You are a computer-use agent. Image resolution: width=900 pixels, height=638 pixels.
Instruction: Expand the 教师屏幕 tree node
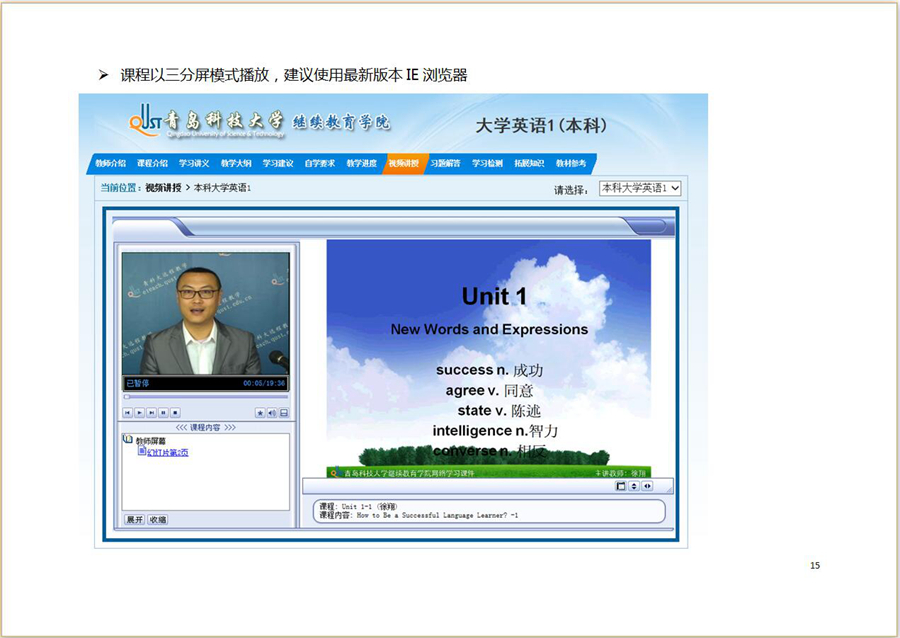tap(128, 439)
